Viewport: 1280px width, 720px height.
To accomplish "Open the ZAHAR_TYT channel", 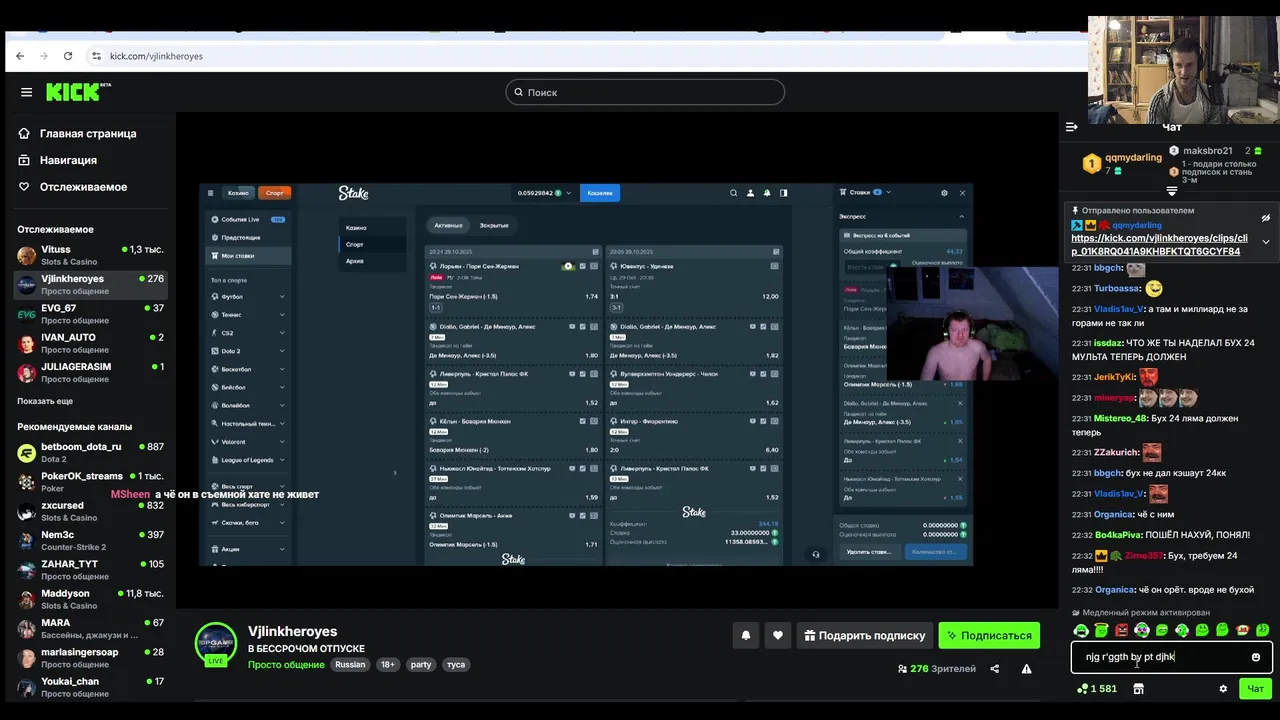I will [90, 570].
